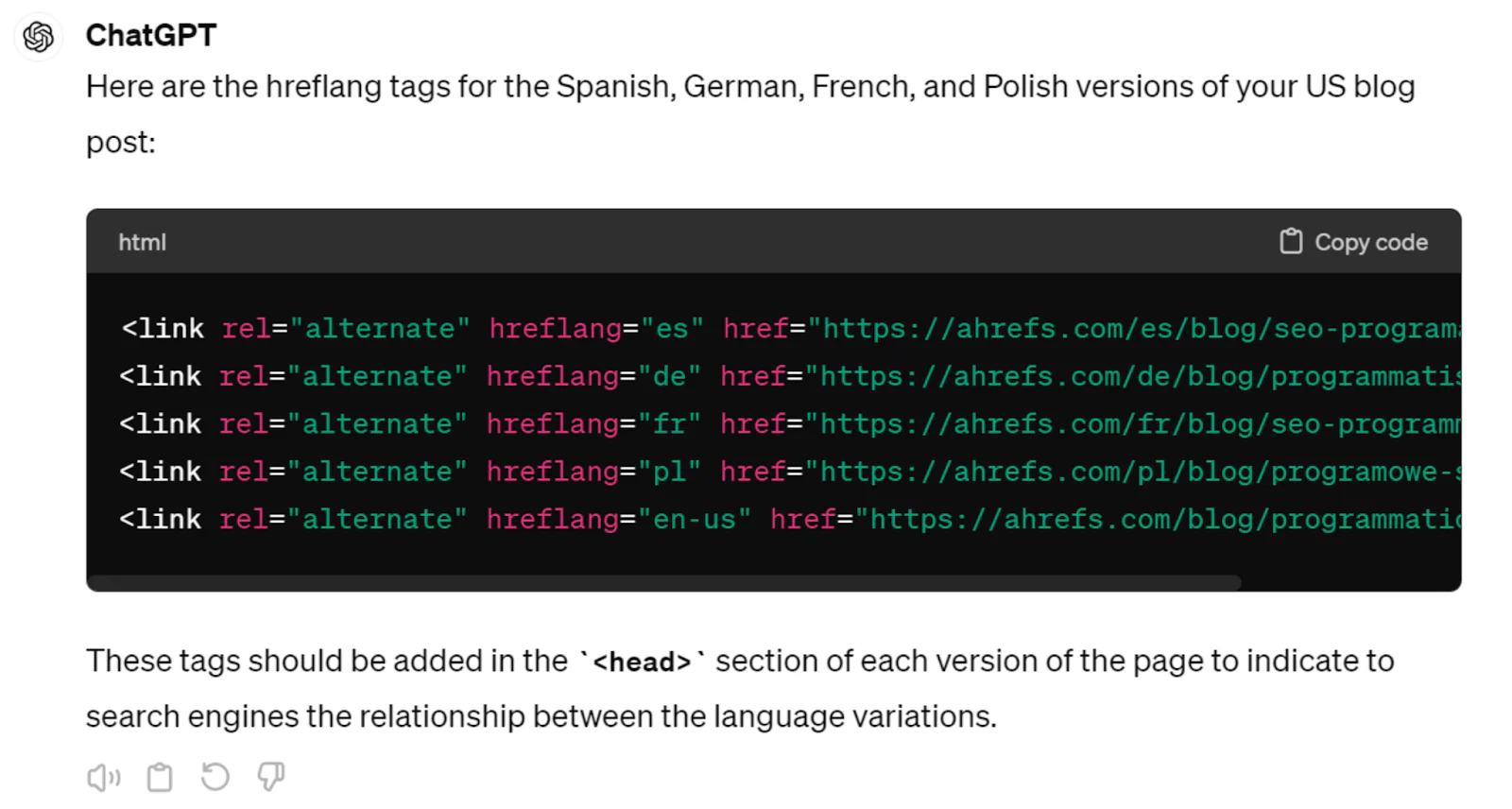
Task: Click the hreflang="es" attribute in the code
Action: 595,329
